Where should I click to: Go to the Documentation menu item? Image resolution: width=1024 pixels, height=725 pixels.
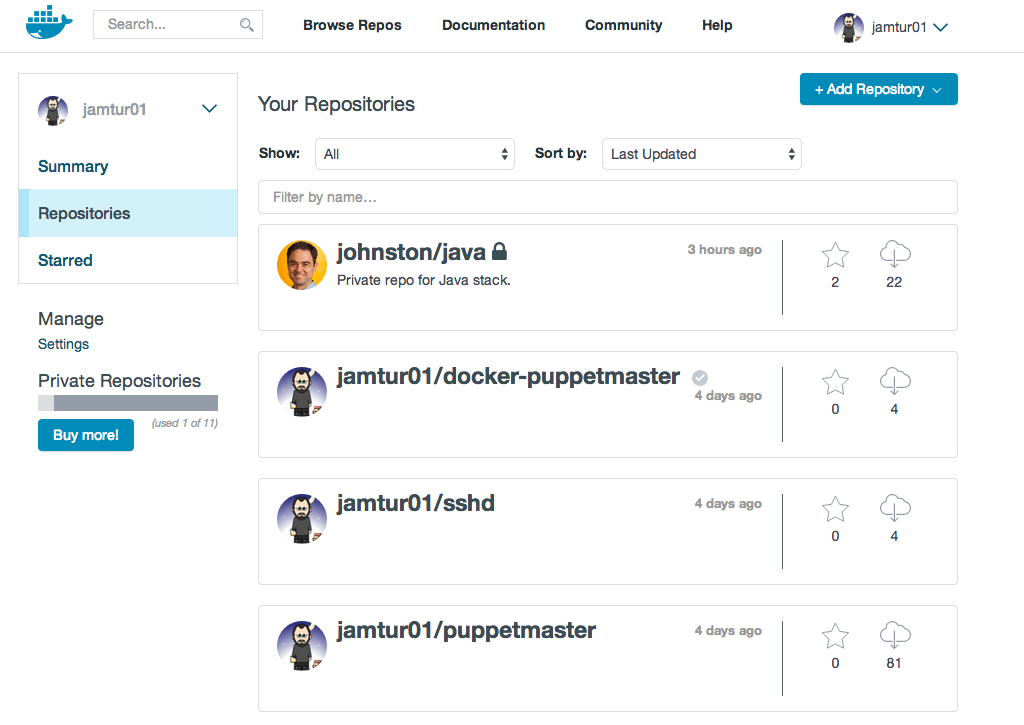[493, 25]
